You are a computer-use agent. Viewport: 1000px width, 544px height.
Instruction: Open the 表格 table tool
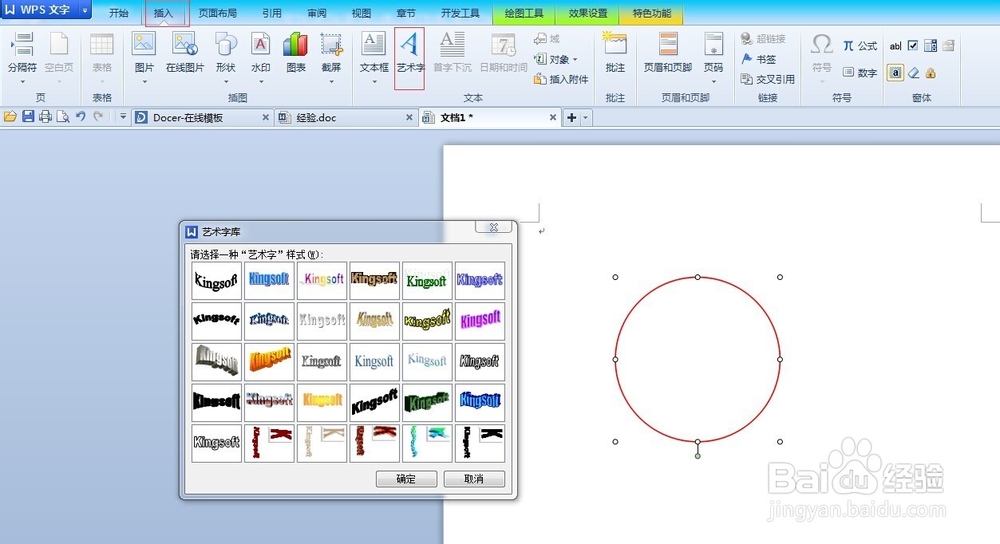click(101, 45)
